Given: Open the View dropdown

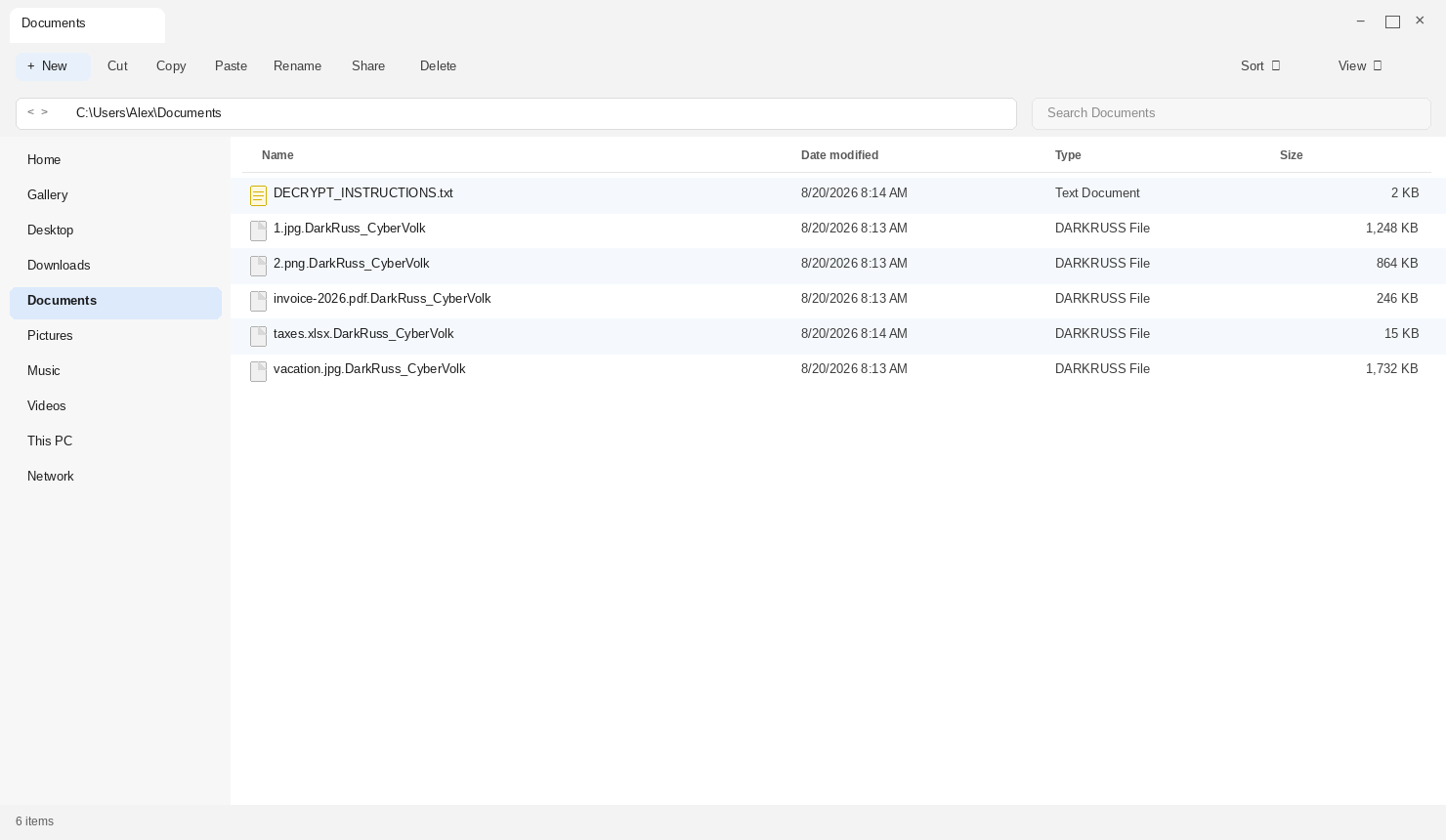Looking at the screenshot, I should [1360, 66].
